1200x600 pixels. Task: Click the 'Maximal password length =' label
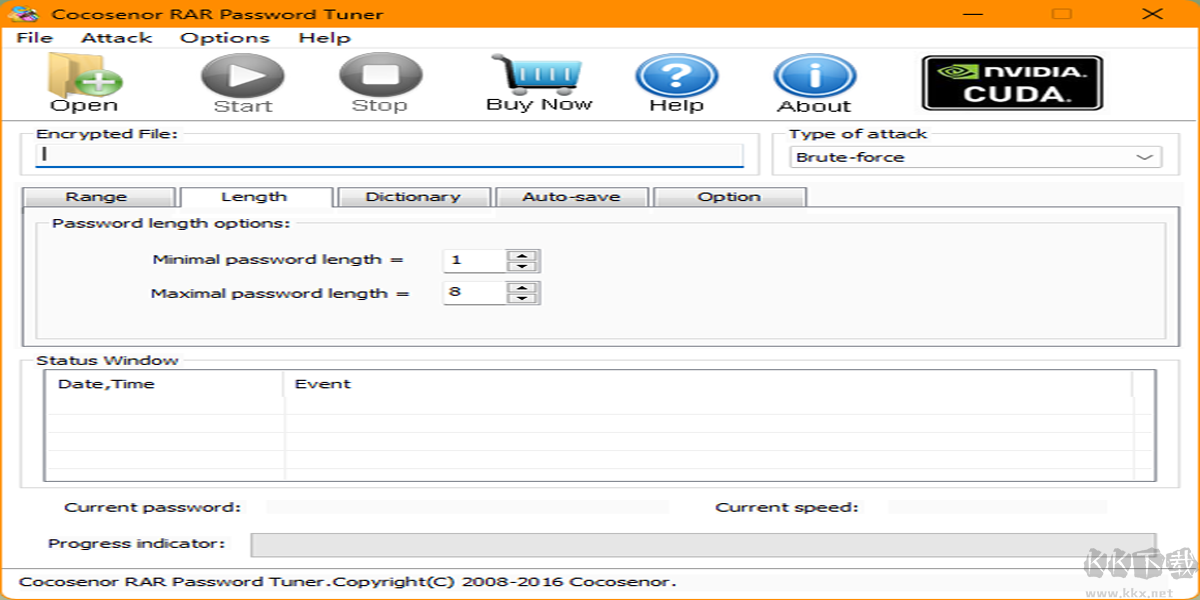click(280, 294)
